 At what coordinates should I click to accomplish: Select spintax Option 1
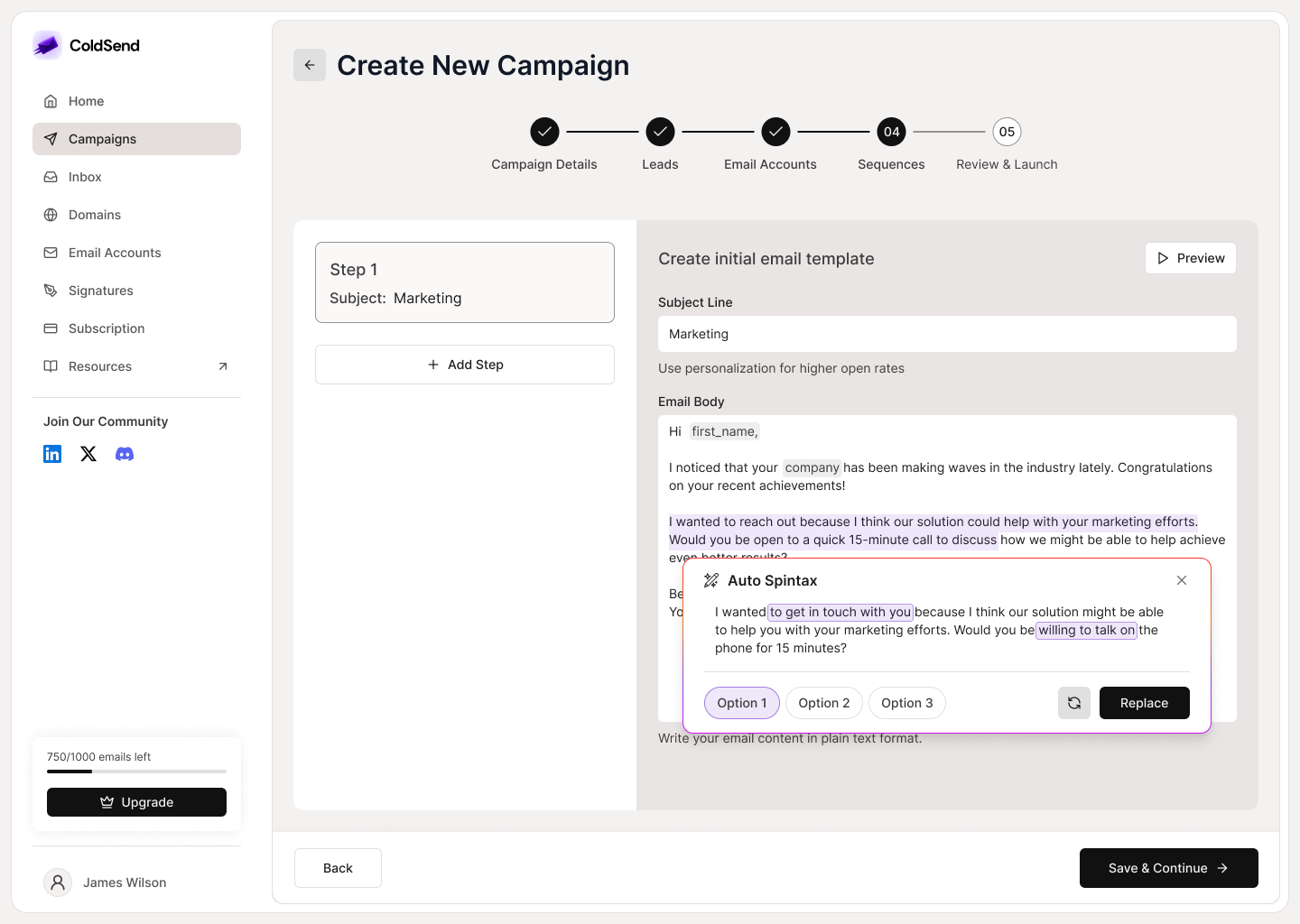[741, 703]
